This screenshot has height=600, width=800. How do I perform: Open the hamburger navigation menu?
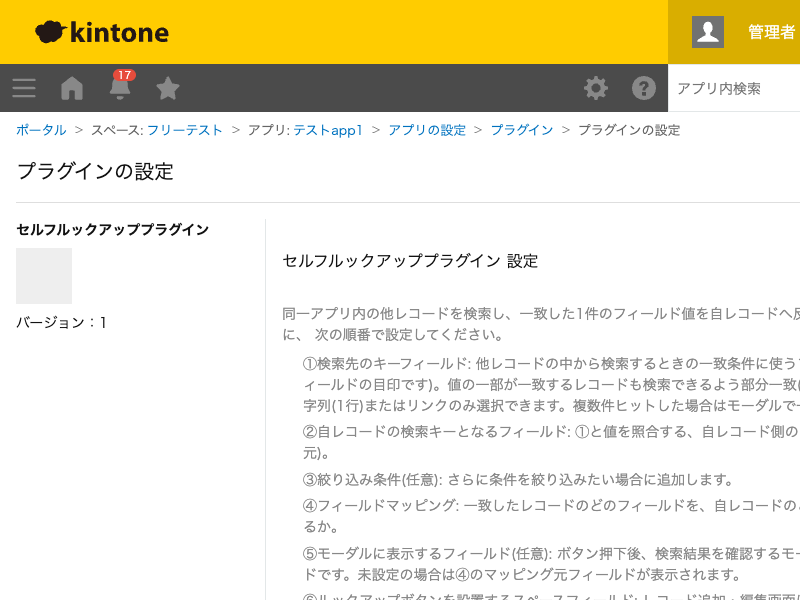coord(24,88)
